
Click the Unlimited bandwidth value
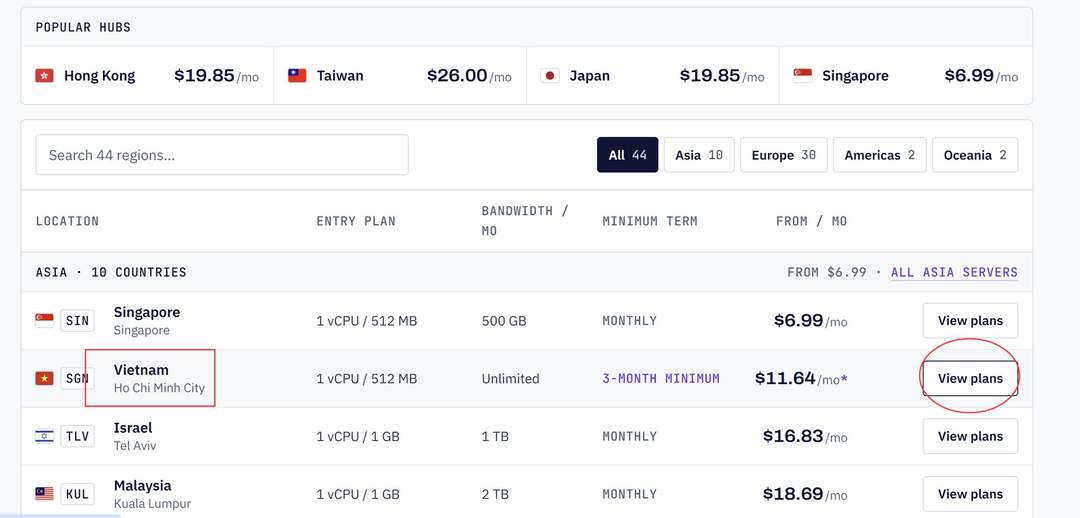[x=510, y=378]
